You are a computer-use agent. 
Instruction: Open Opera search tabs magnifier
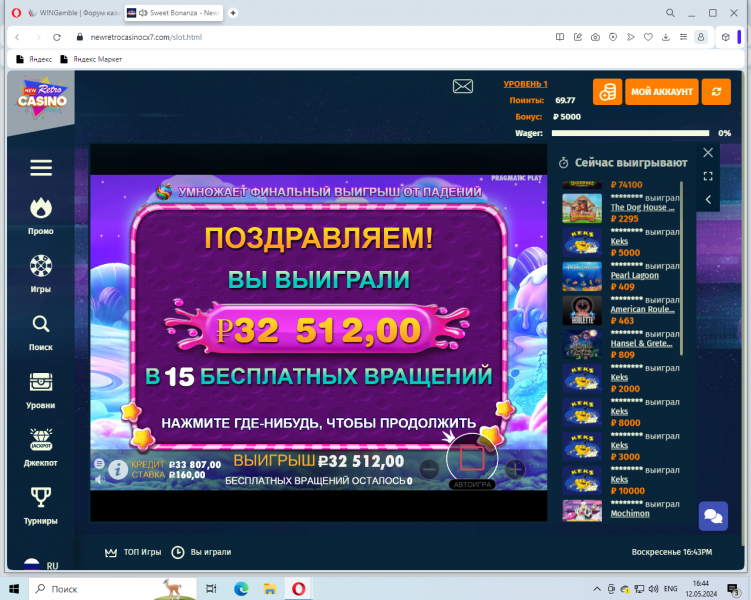click(x=671, y=13)
